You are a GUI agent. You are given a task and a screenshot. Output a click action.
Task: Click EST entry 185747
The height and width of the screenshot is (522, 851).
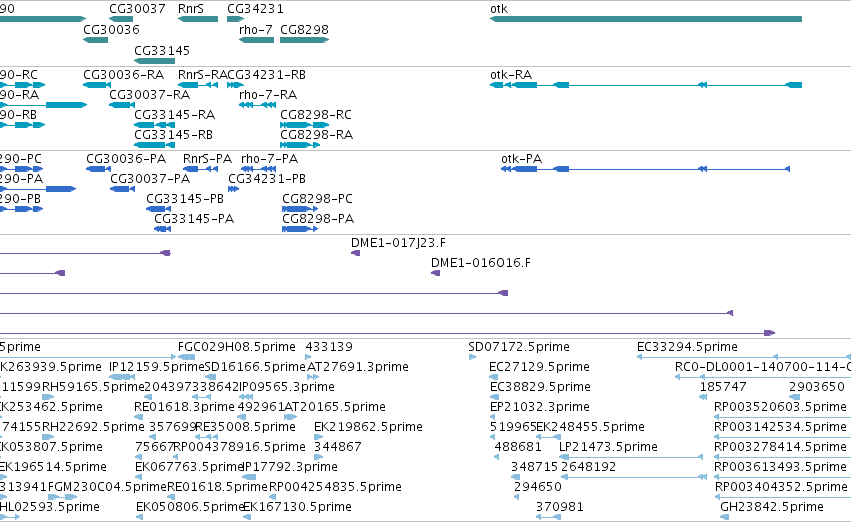(723, 387)
